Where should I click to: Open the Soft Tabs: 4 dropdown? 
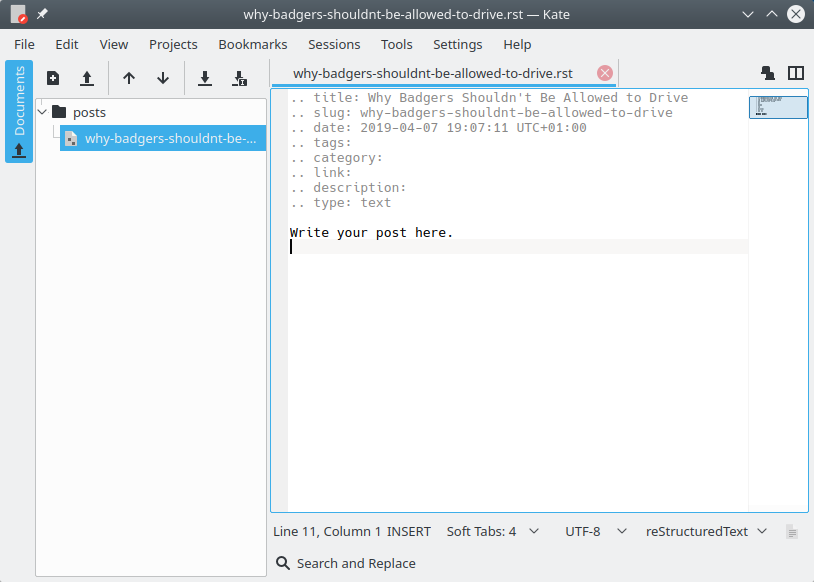click(x=492, y=531)
